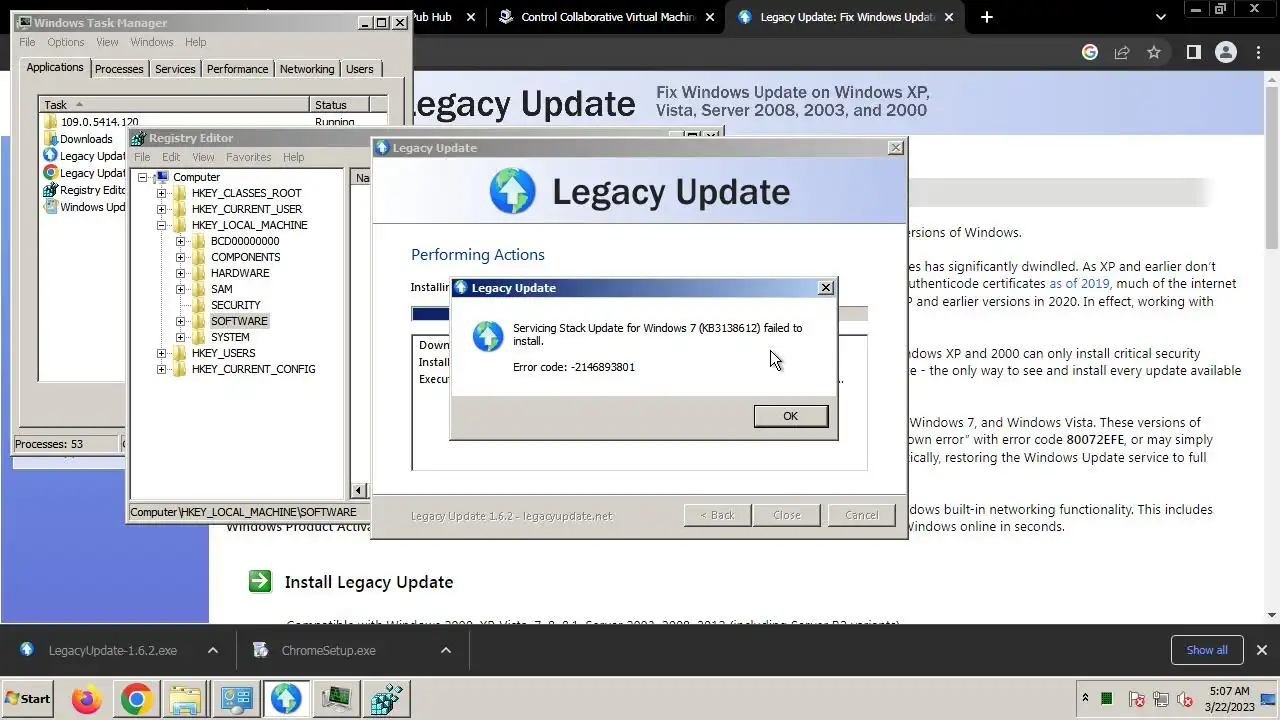Click the Google icon in Chrome address bar
Viewport: 1280px width, 720px height.
[1090, 52]
